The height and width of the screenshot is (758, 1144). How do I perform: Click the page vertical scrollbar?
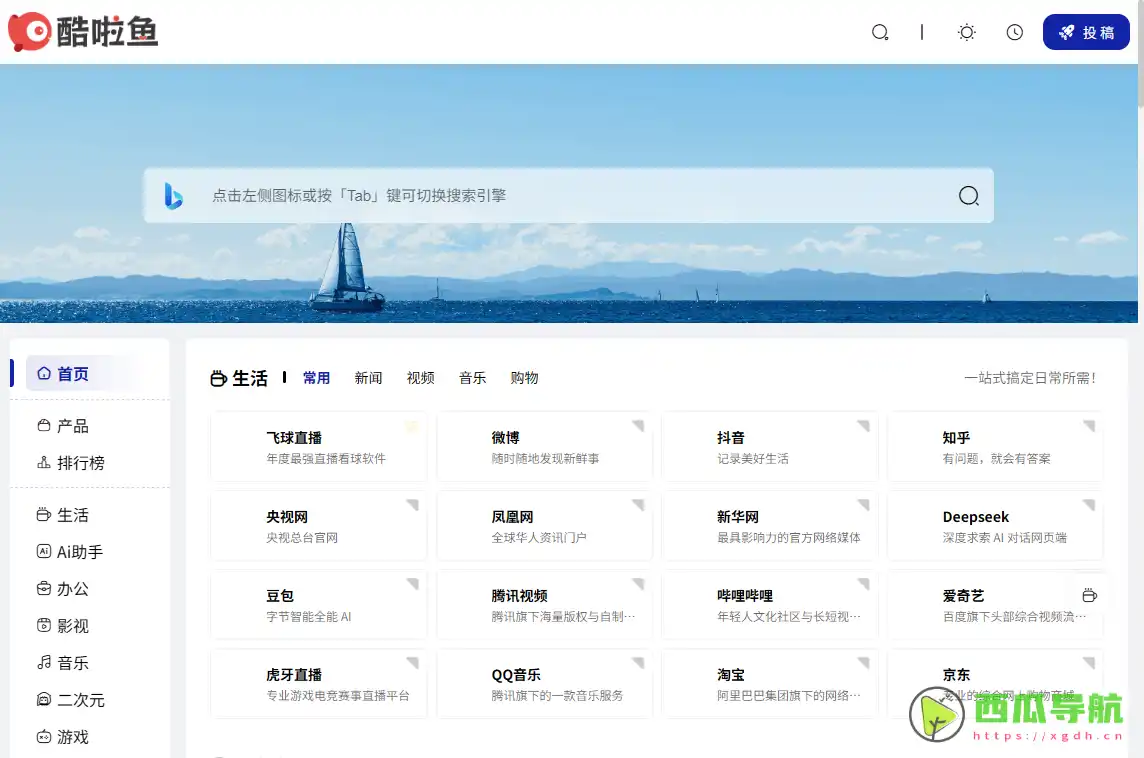tap(1140, 55)
